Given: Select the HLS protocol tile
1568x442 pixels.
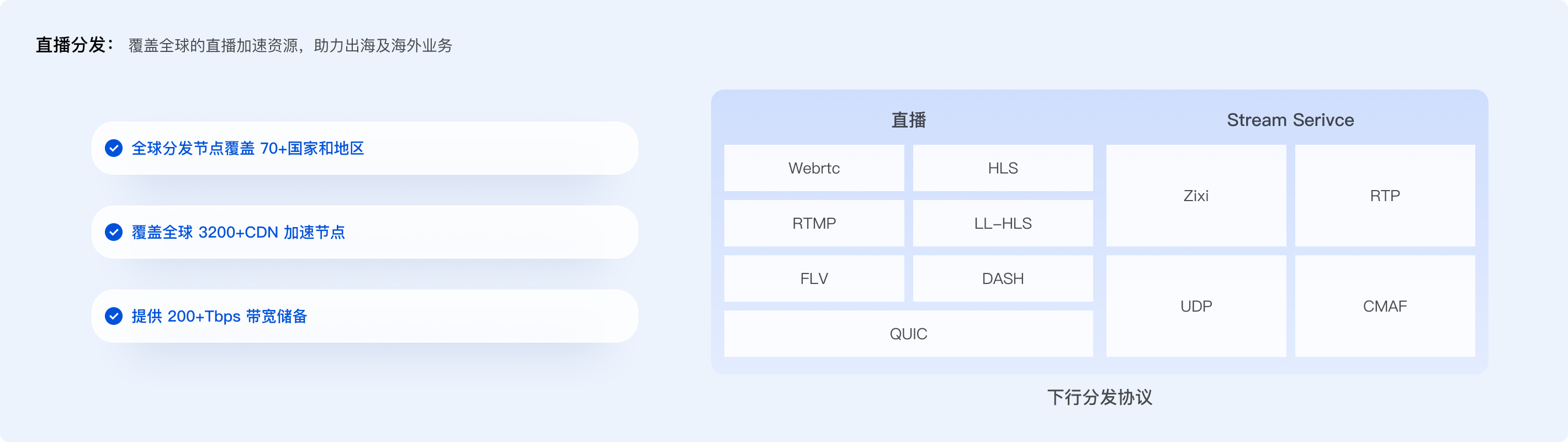Looking at the screenshot, I should pos(1003,168).
